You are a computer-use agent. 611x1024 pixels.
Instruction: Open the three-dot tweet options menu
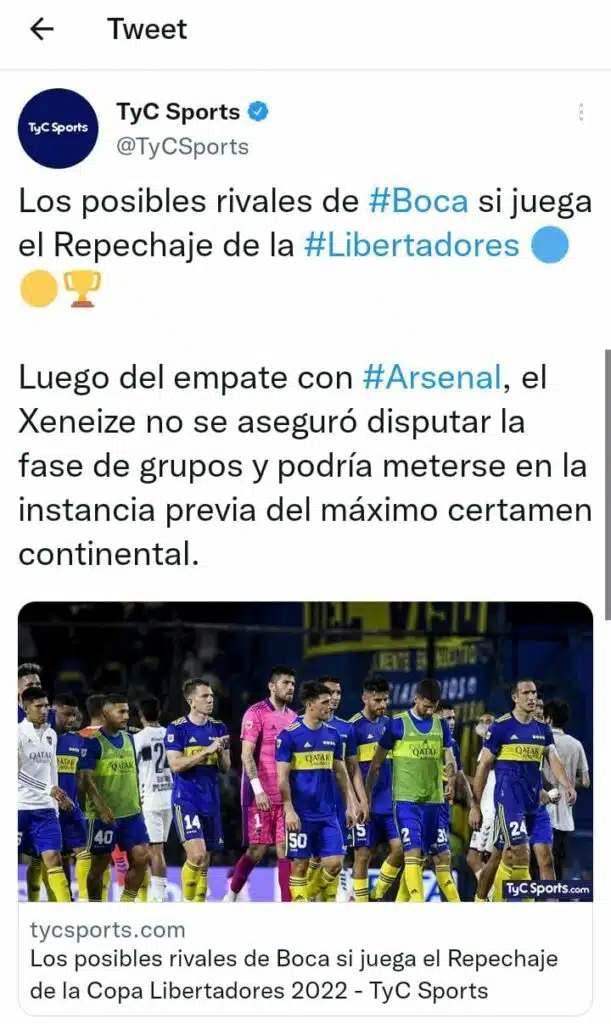click(580, 112)
